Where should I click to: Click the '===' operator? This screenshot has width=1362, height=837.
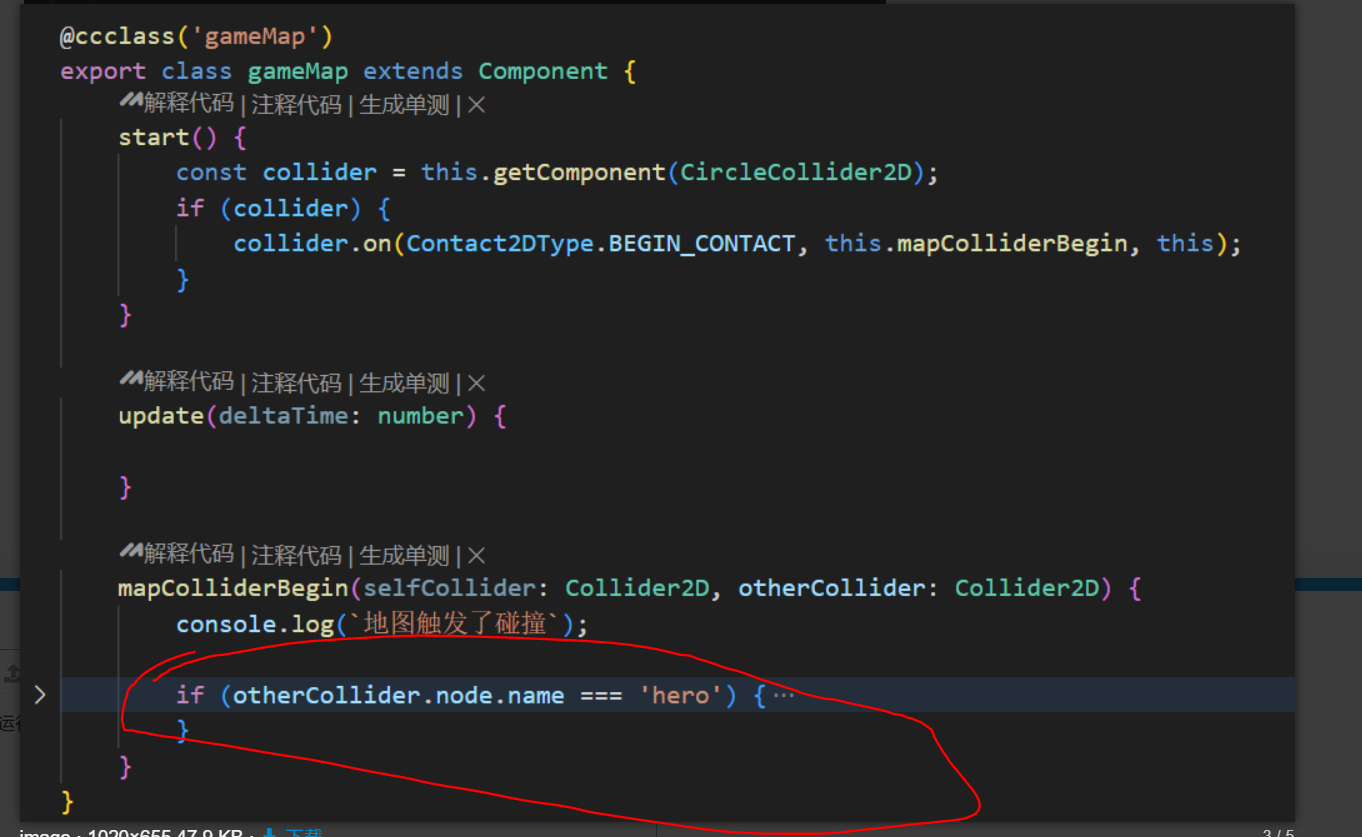601,695
